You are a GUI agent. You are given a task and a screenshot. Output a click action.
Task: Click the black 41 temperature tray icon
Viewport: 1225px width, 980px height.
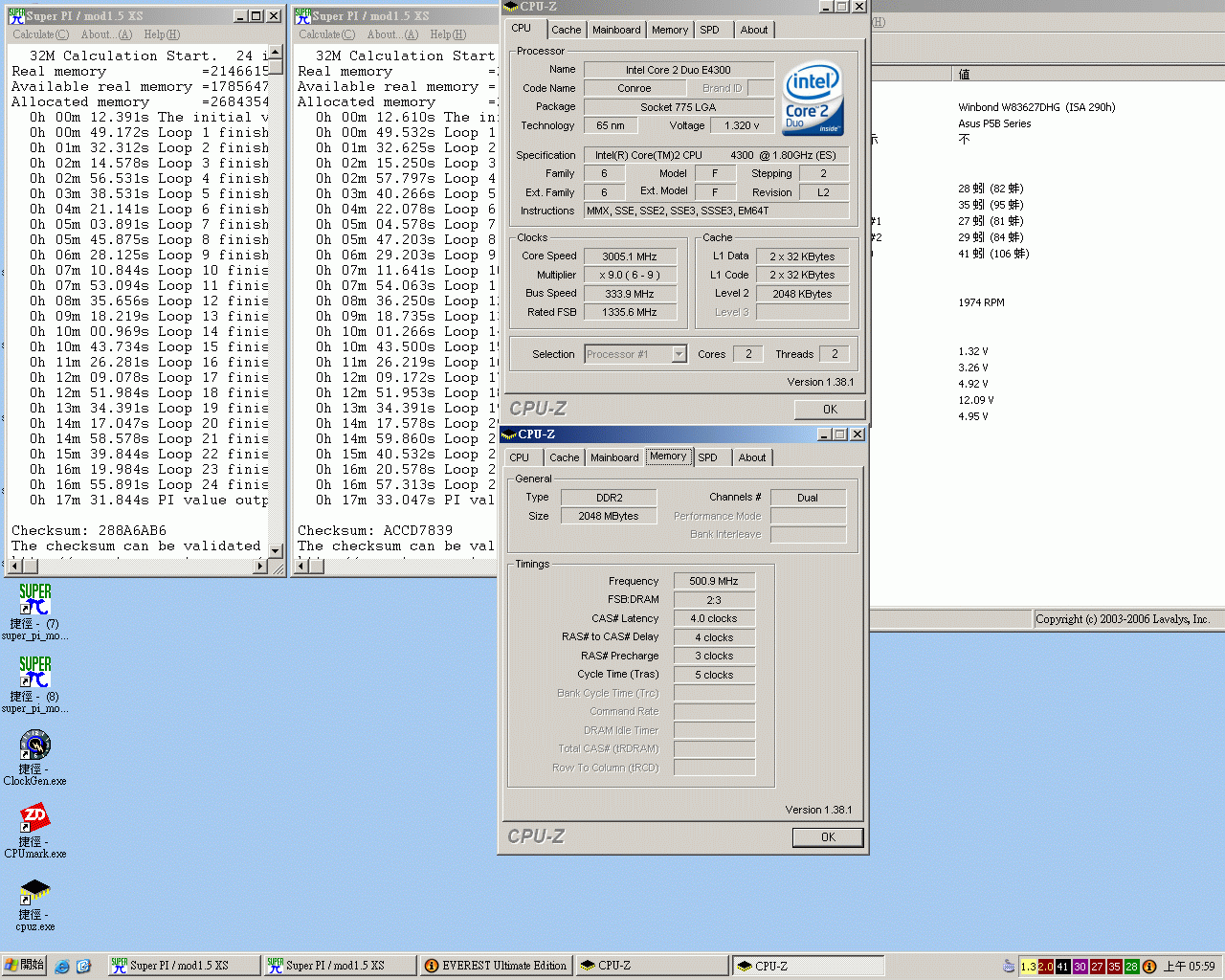1063,967
